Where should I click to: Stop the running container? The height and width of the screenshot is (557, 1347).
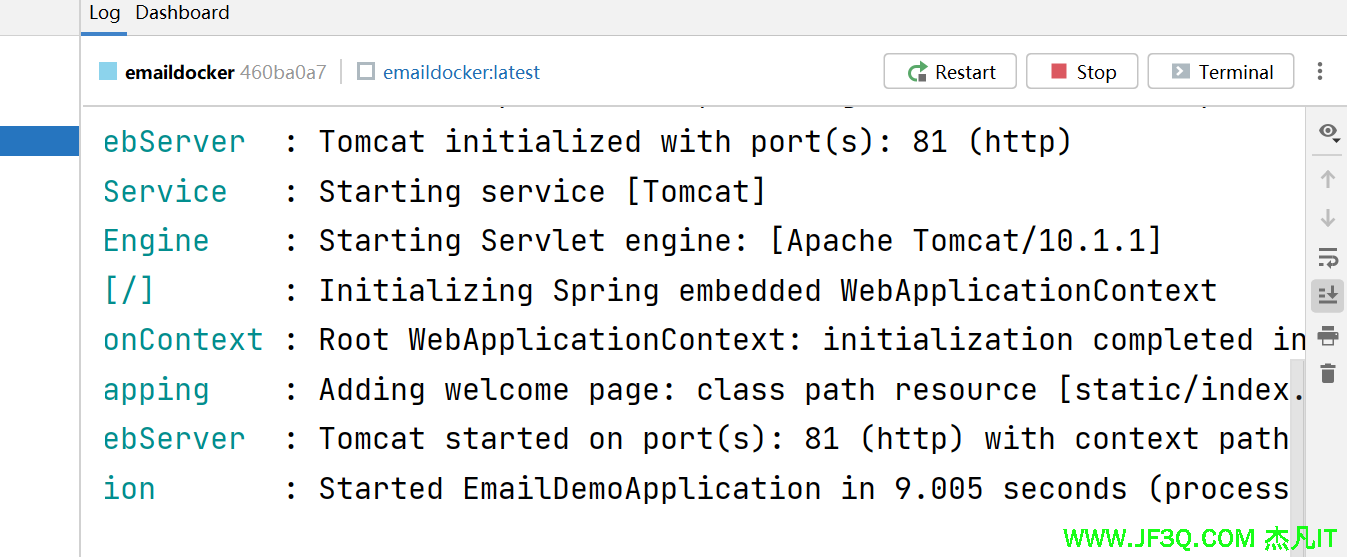(x=1082, y=72)
